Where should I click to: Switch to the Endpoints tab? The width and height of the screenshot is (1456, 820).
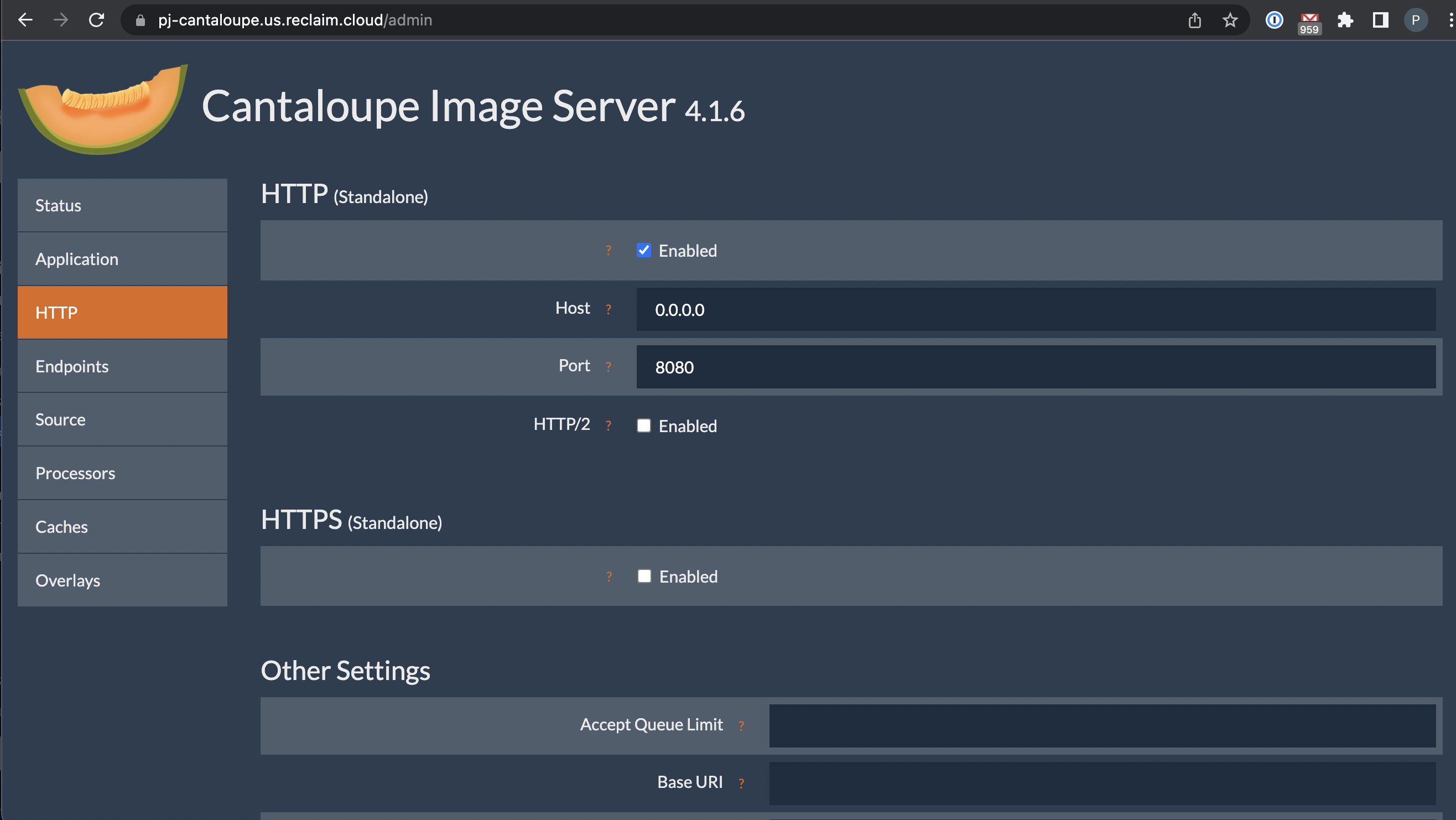122,366
